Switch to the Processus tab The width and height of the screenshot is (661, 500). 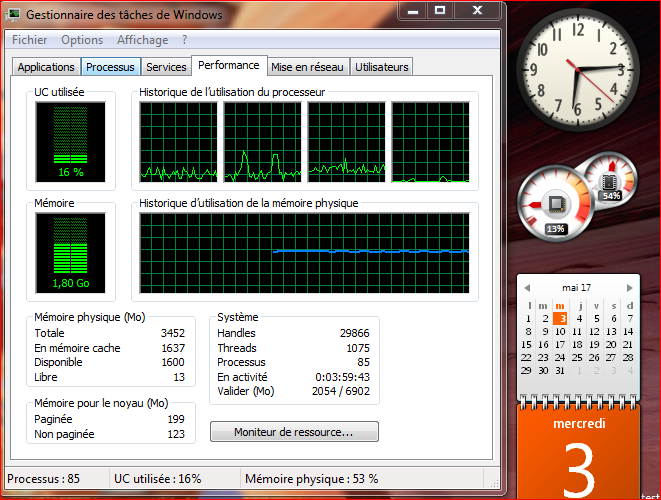(110, 67)
